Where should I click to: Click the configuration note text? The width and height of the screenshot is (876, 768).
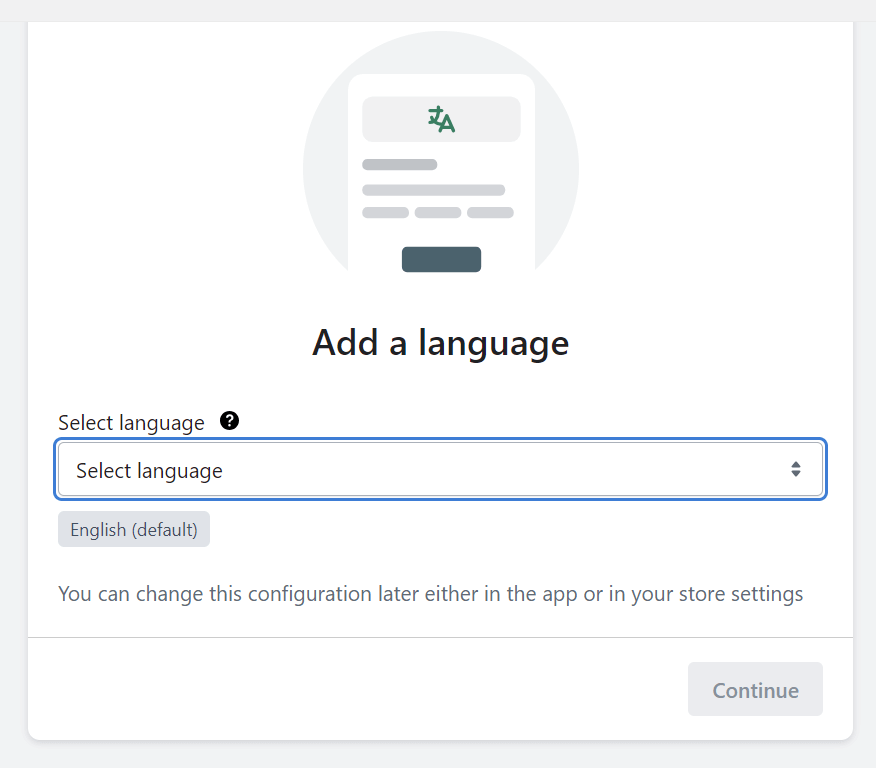click(430, 594)
